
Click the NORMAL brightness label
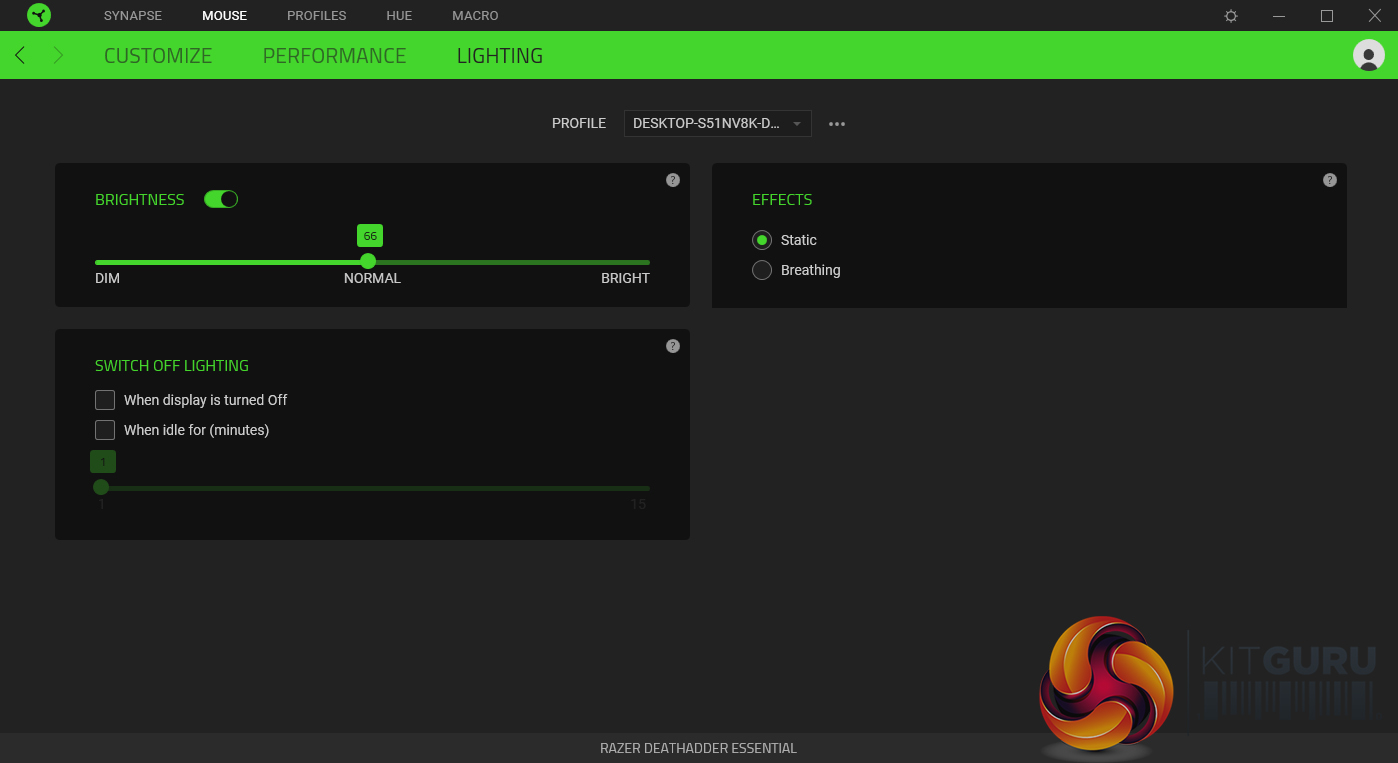(372, 278)
